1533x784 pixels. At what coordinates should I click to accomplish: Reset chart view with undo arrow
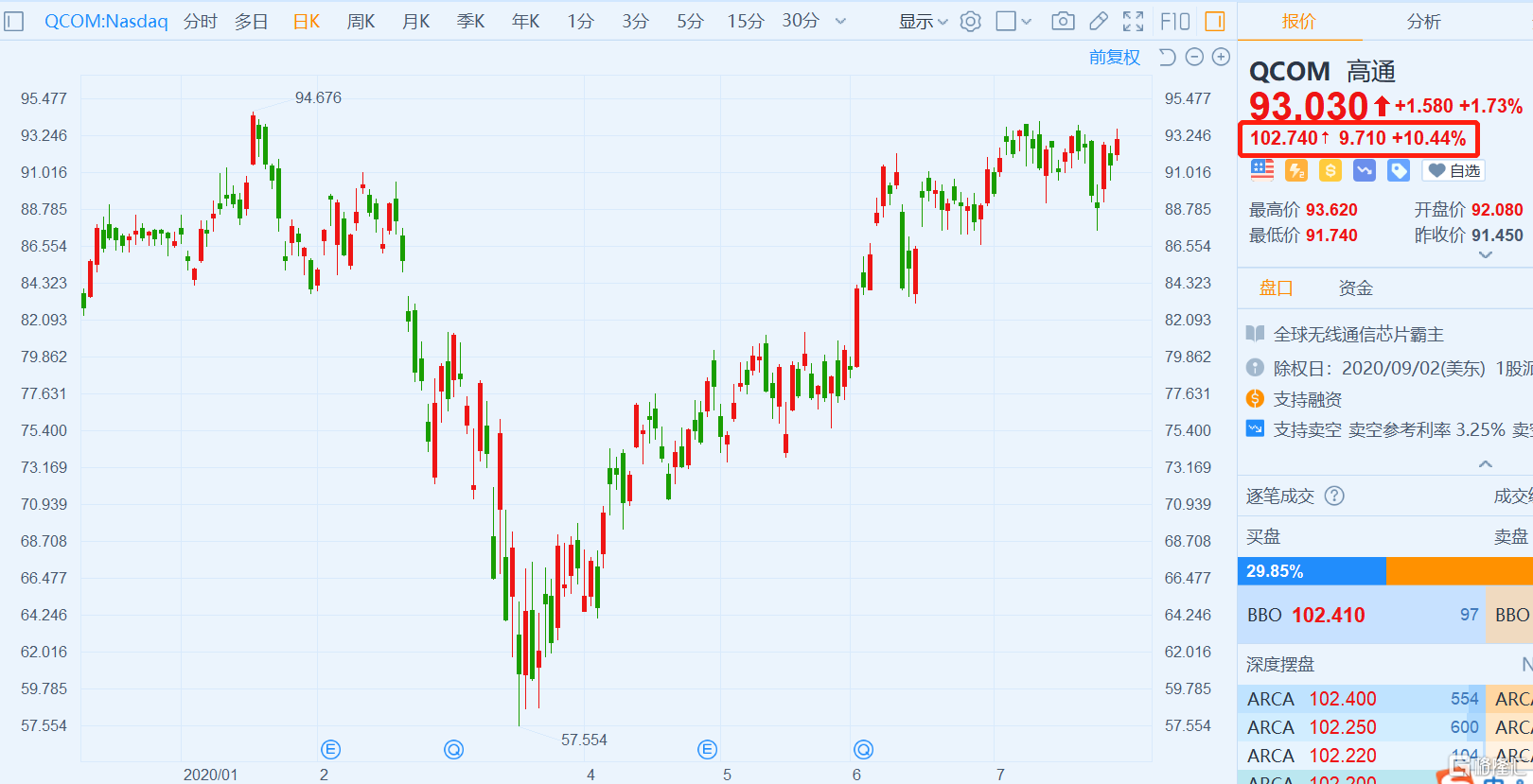[x=1167, y=57]
